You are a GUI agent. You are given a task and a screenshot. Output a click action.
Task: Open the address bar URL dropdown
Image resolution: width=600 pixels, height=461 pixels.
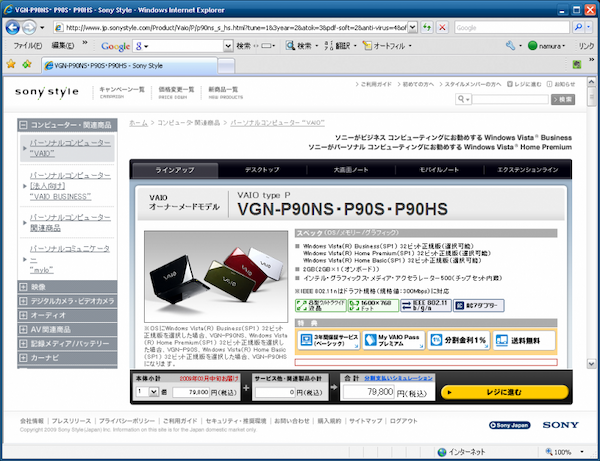[412, 27]
